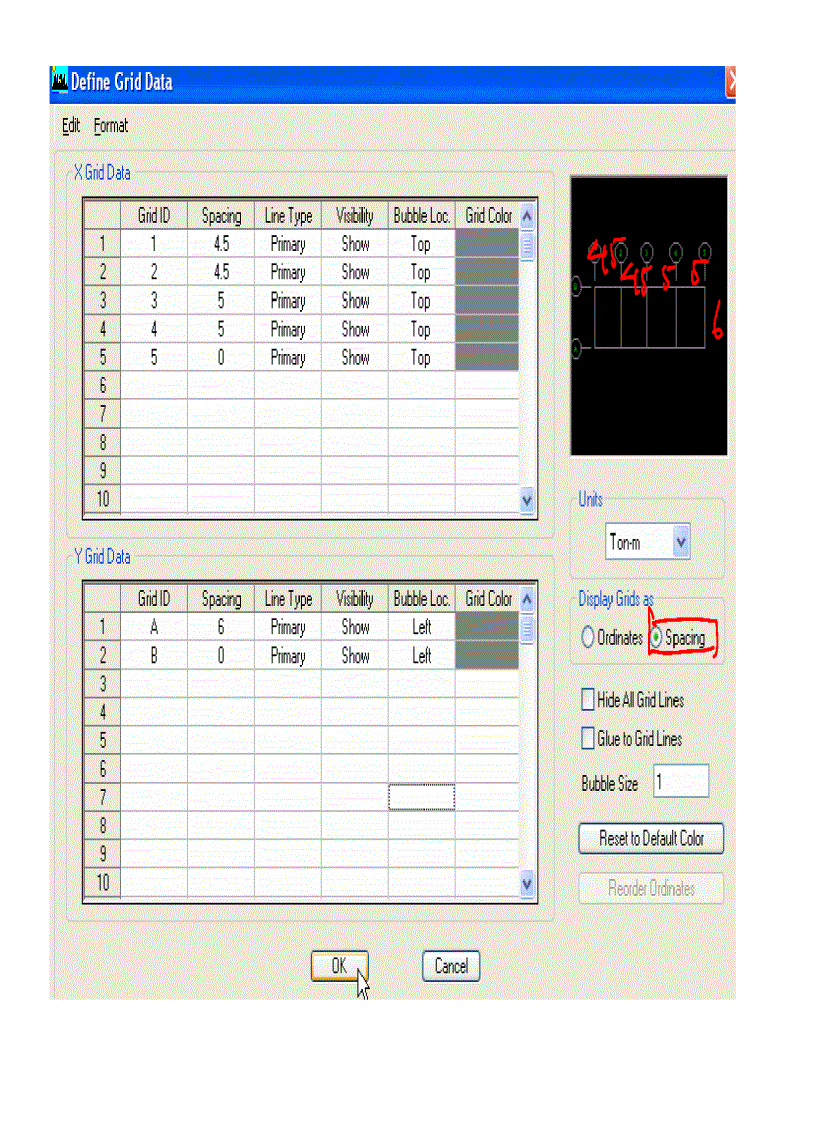Click the Define Grid Data title bar icon
This screenshot has width=816, height=1123.
[x=60, y=81]
